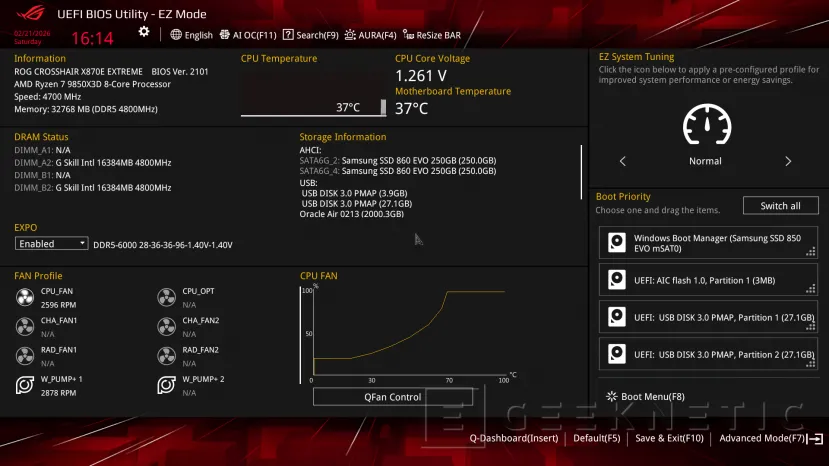Grab drag handle of Windows Boot Manager
829x466 pixels.
pyautogui.click(x=810, y=252)
